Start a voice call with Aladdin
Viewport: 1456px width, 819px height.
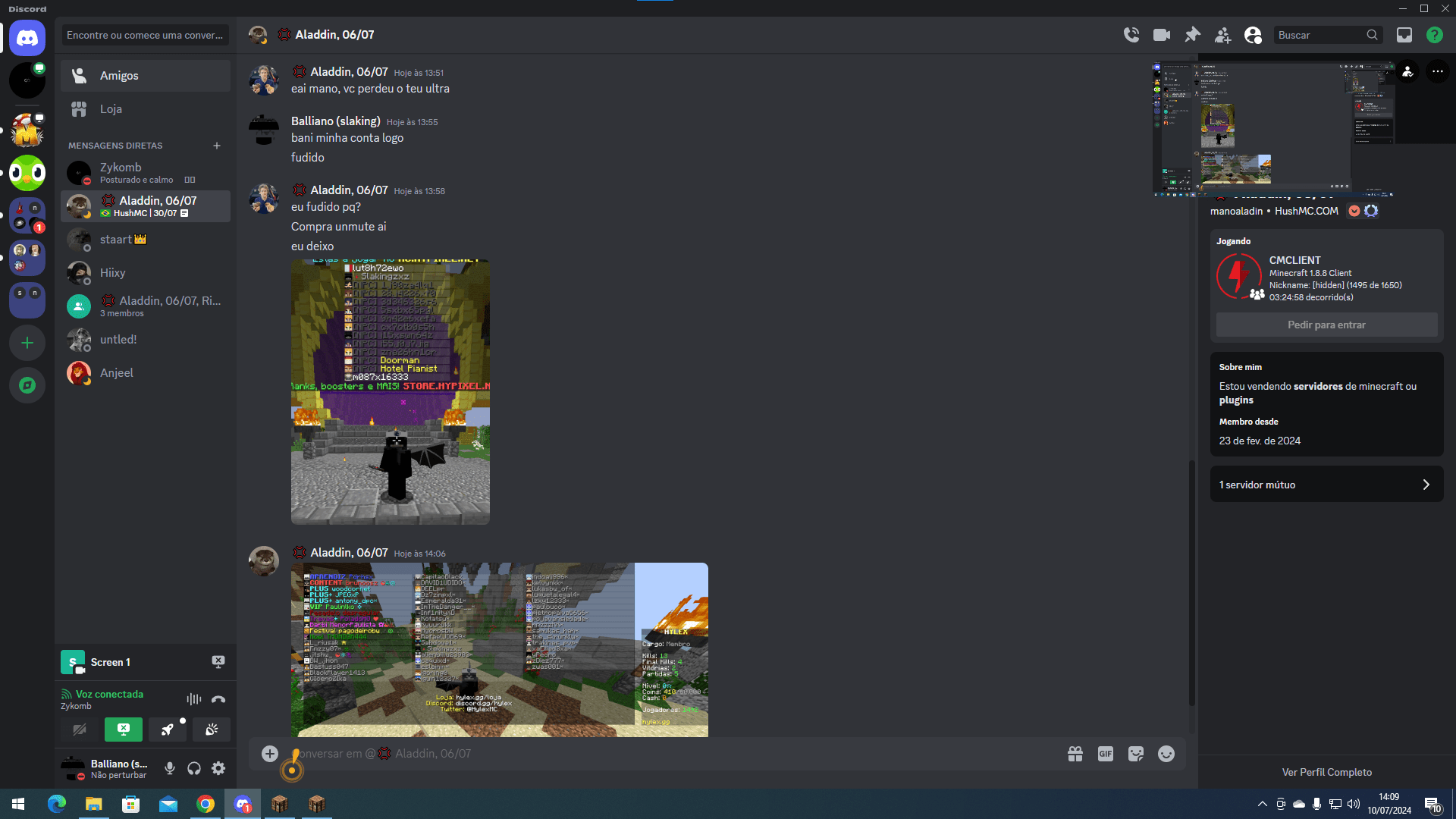(1131, 35)
